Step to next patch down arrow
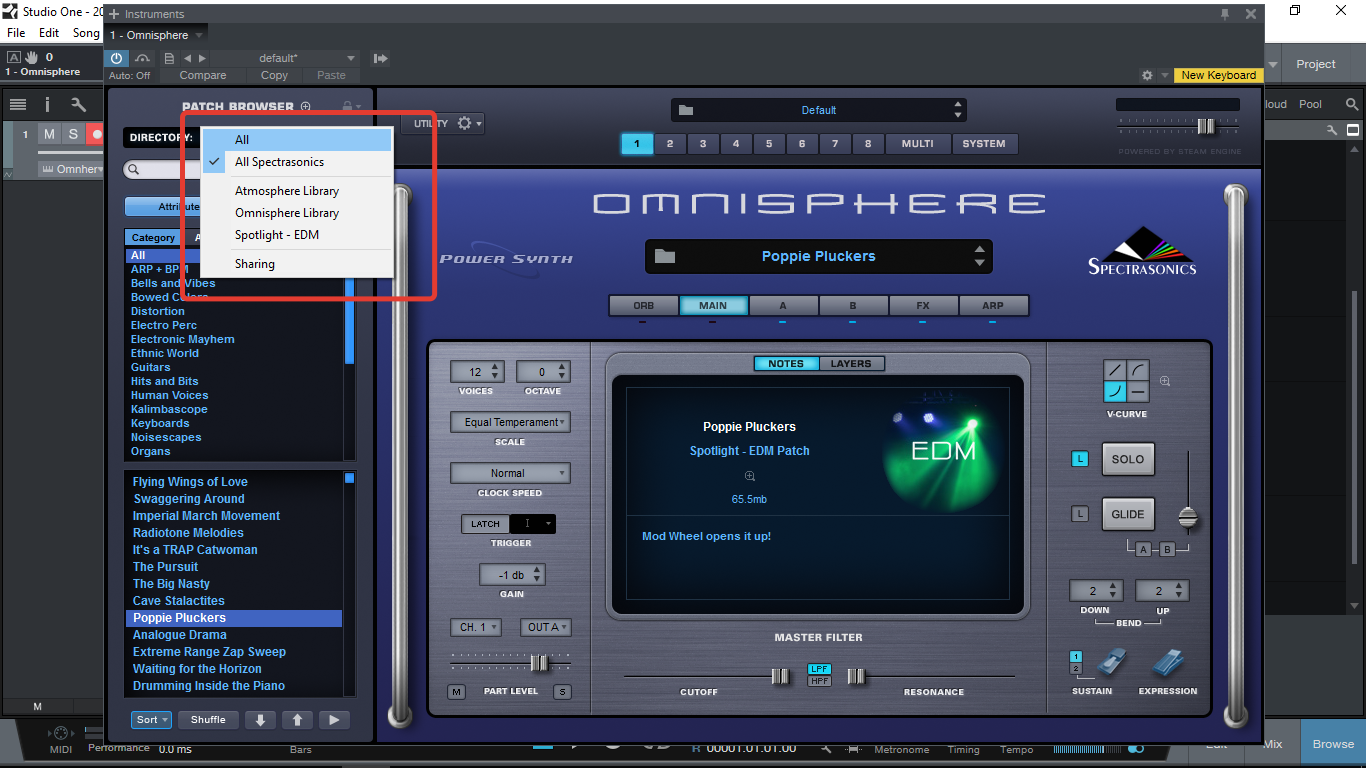The height and width of the screenshot is (768, 1366). [260, 720]
